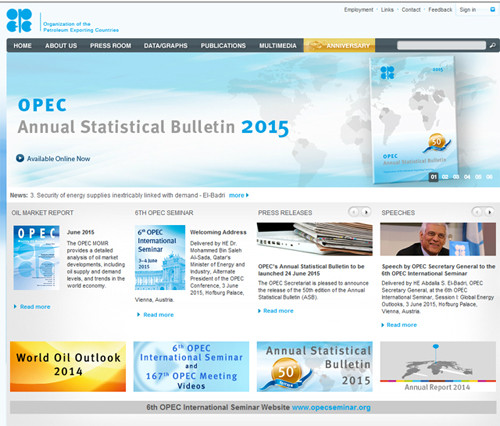The image size is (500, 426).
Task: Click the search magnifier icon
Action: tap(492, 45)
